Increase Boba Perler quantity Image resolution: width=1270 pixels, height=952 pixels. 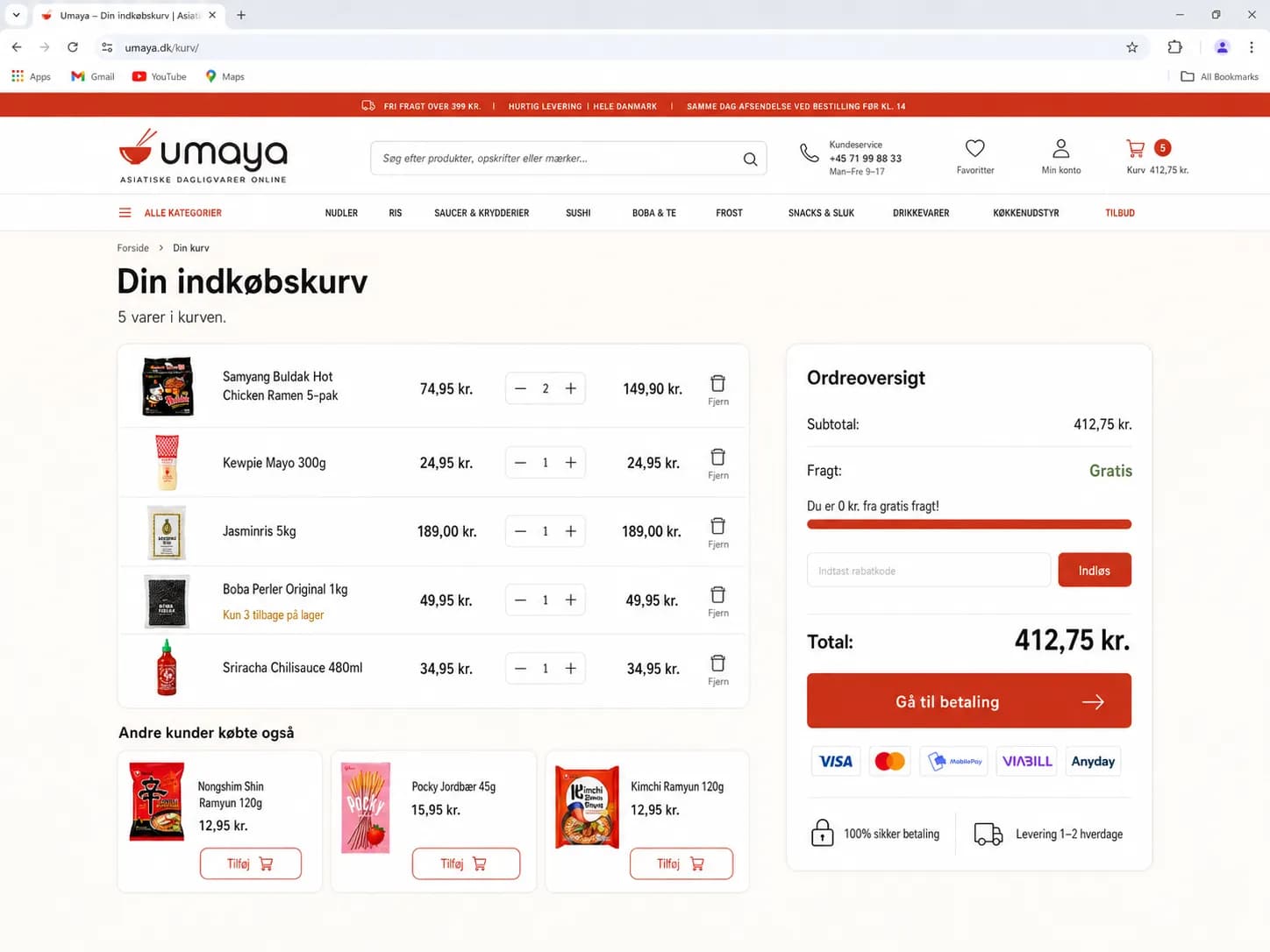(x=570, y=600)
